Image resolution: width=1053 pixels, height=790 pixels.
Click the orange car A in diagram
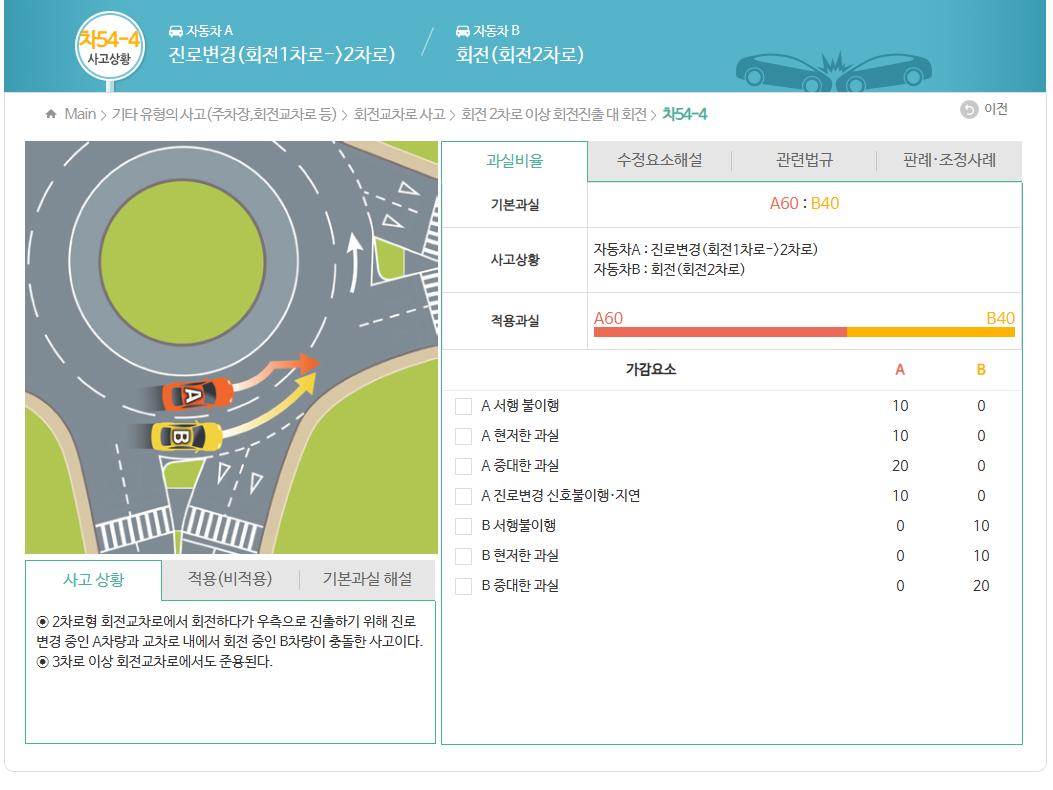click(x=196, y=393)
